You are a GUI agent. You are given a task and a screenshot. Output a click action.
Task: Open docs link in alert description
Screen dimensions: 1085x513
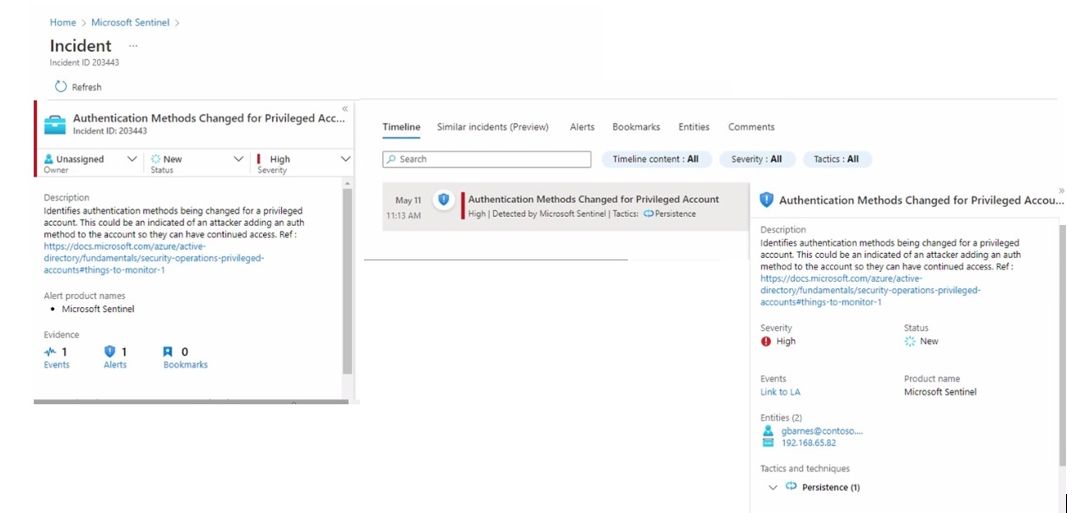click(870, 290)
